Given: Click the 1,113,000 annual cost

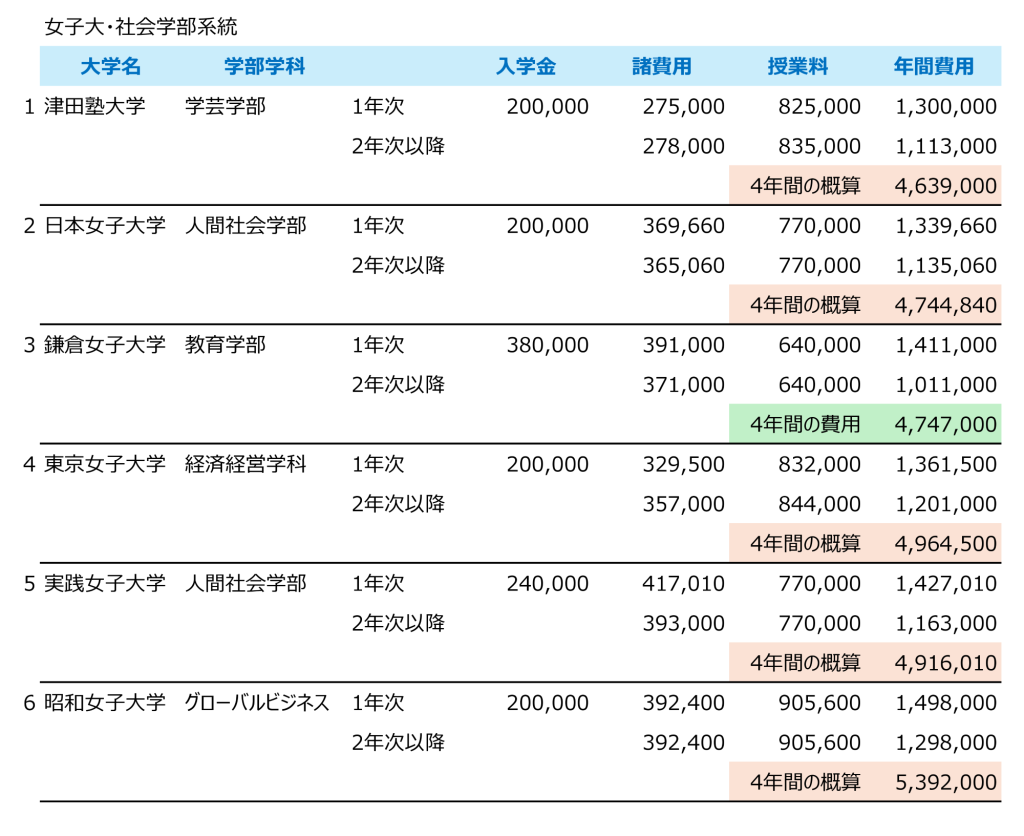Looking at the screenshot, I should (946, 146).
